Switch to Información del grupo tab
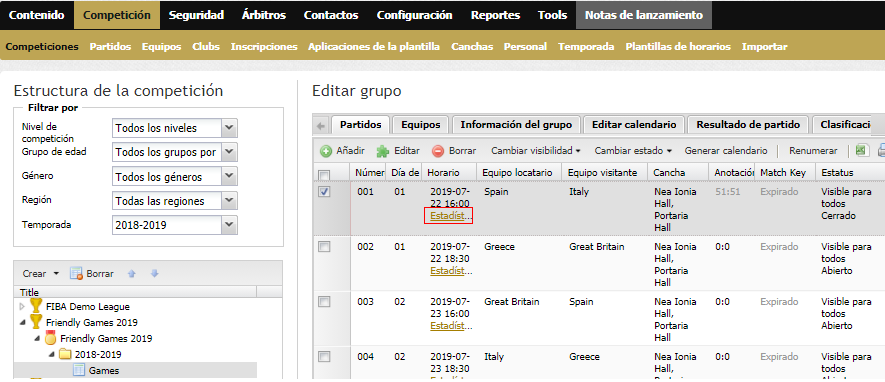Screen dimensions: 885x382 pos(516,125)
